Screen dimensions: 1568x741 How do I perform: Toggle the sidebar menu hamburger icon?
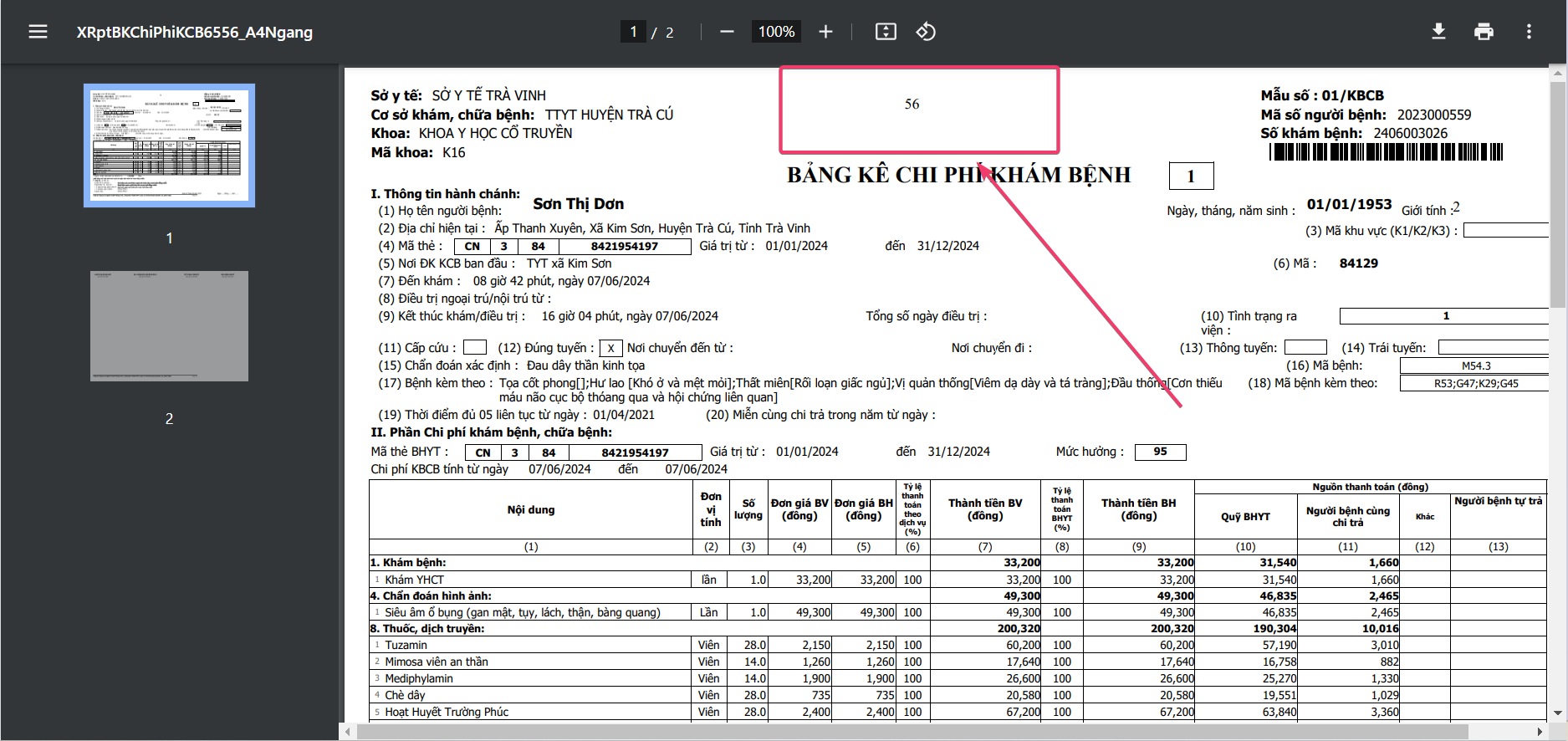[x=38, y=32]
